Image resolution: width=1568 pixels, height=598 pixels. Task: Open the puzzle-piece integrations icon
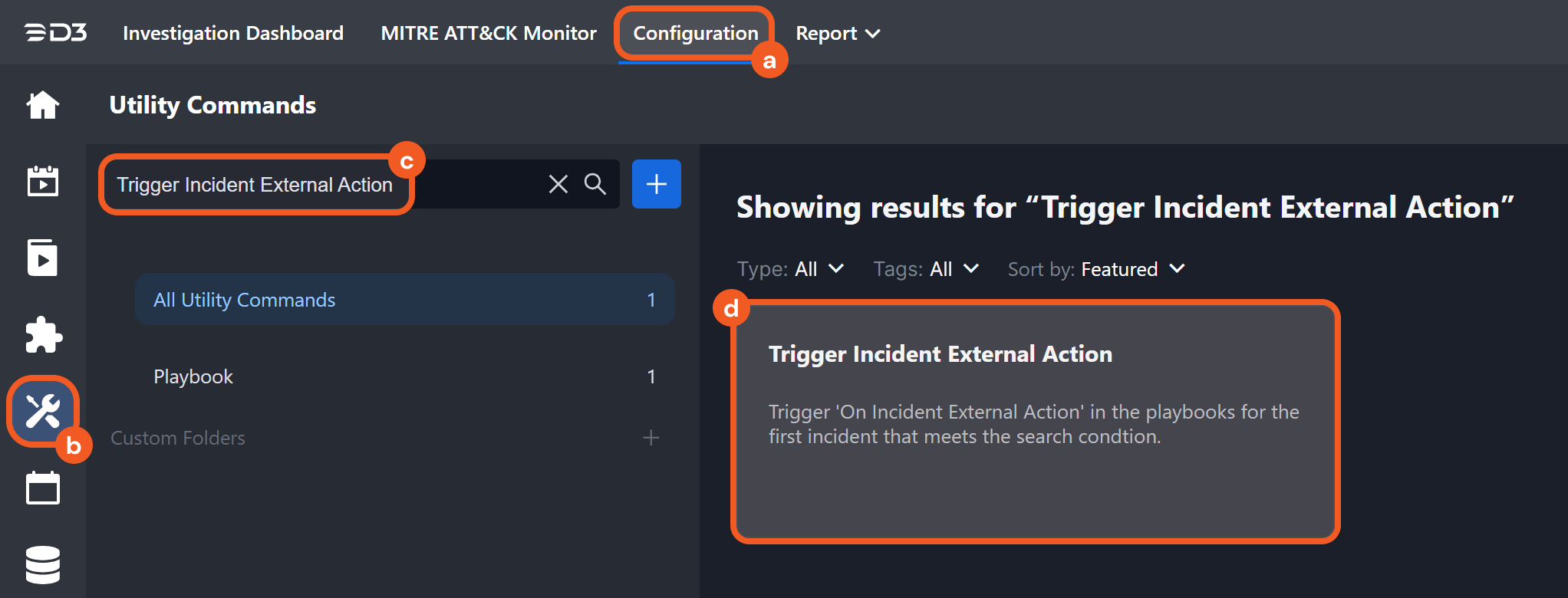[x=43, y=335]
